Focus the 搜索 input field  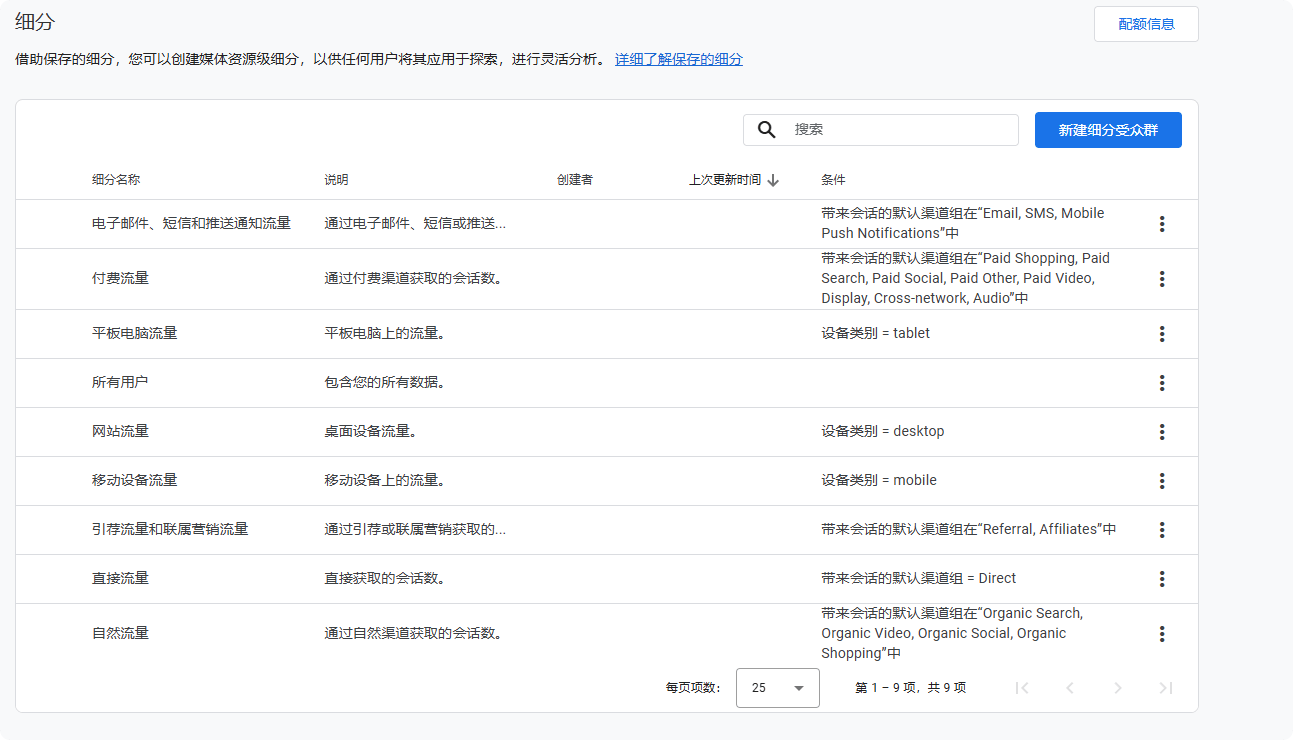pos(900,130)
